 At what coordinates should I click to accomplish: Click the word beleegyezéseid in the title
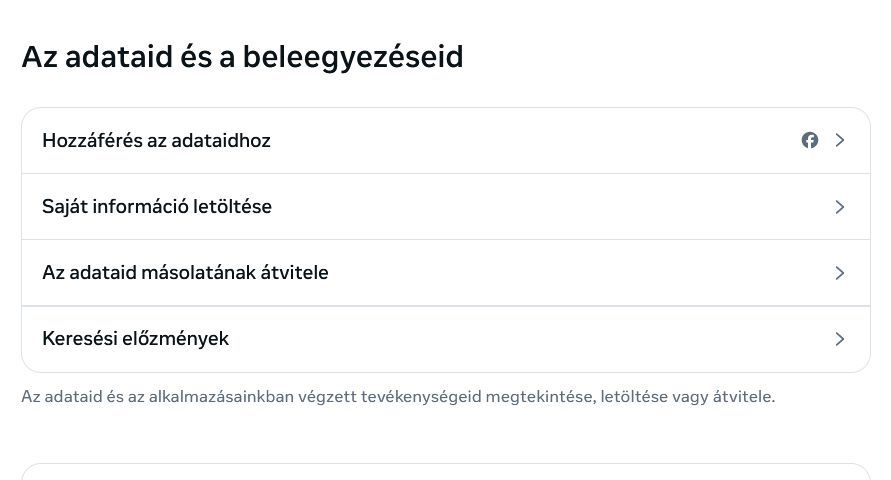click(x=353, y=59)
